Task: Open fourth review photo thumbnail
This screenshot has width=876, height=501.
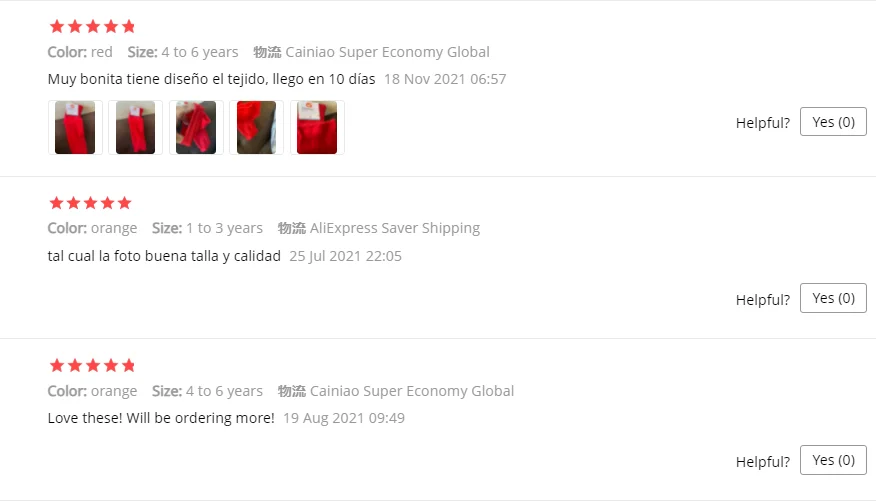Action: 256,127
